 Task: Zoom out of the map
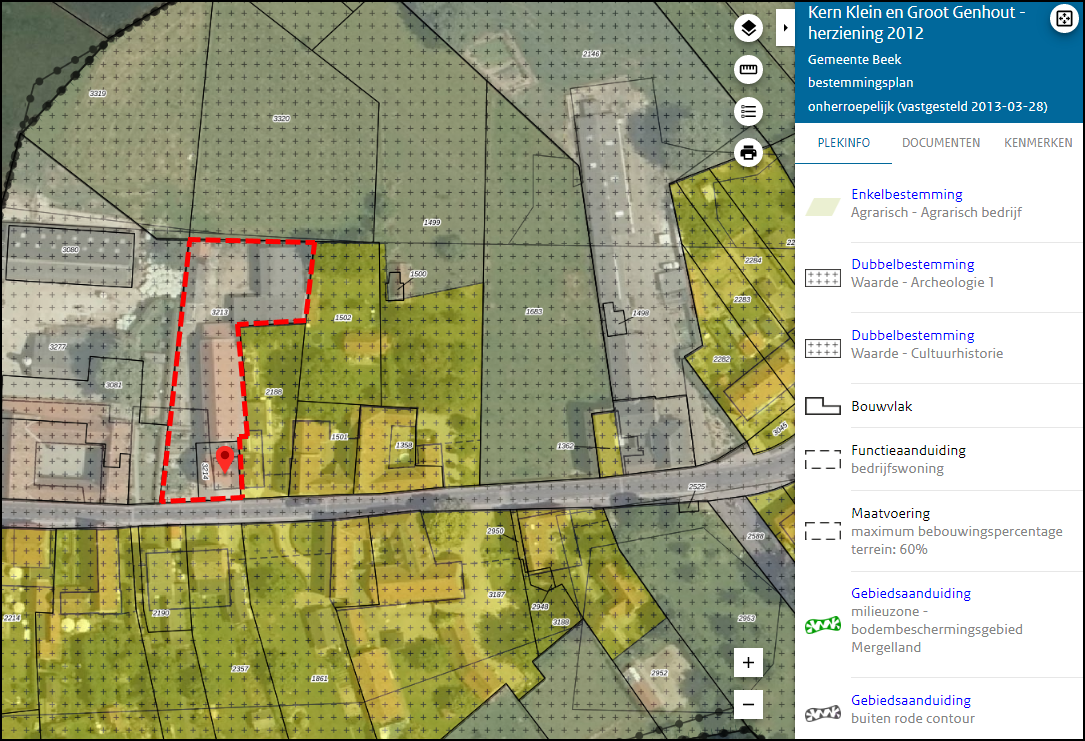[x=748, y=704]
